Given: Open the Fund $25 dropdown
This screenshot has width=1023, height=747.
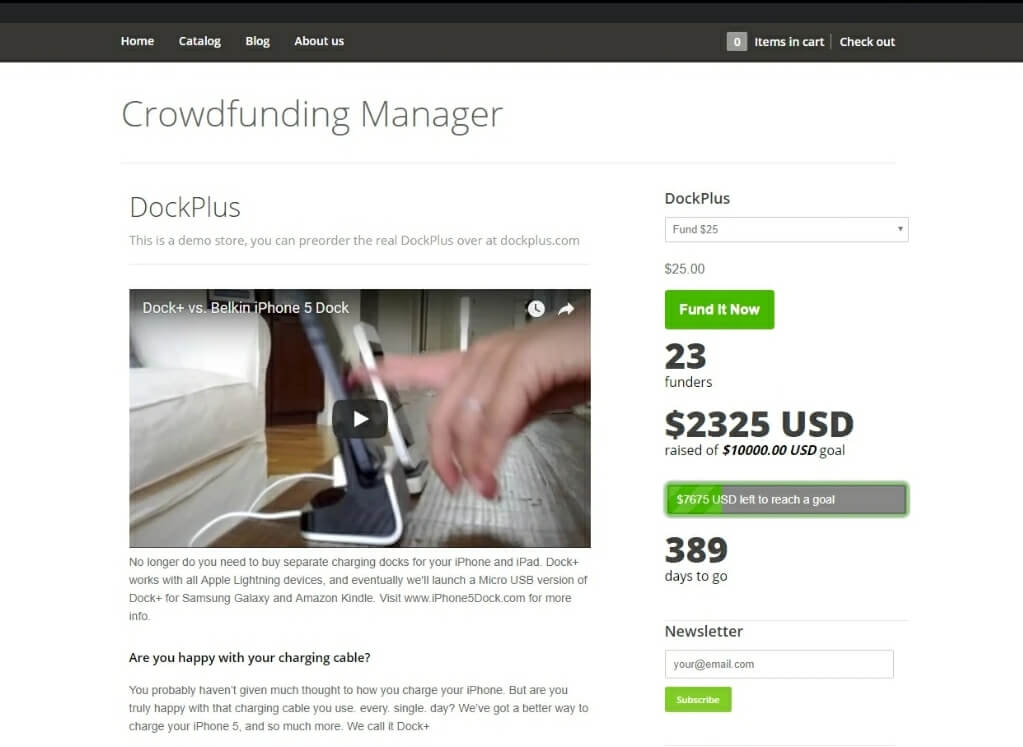Looking at the screenshot, I should click(x=786, y=230).
